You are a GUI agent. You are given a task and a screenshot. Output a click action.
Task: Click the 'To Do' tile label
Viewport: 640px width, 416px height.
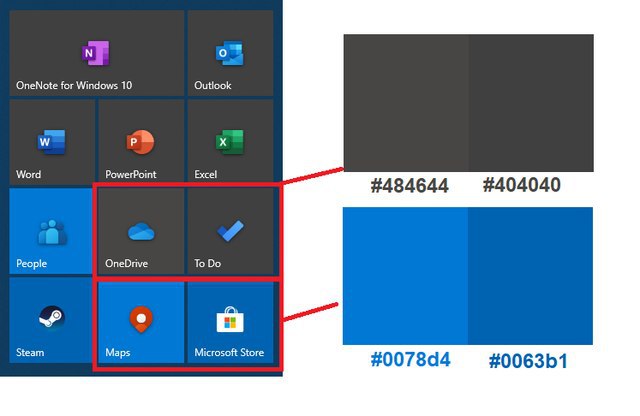[x=207, y=263]
